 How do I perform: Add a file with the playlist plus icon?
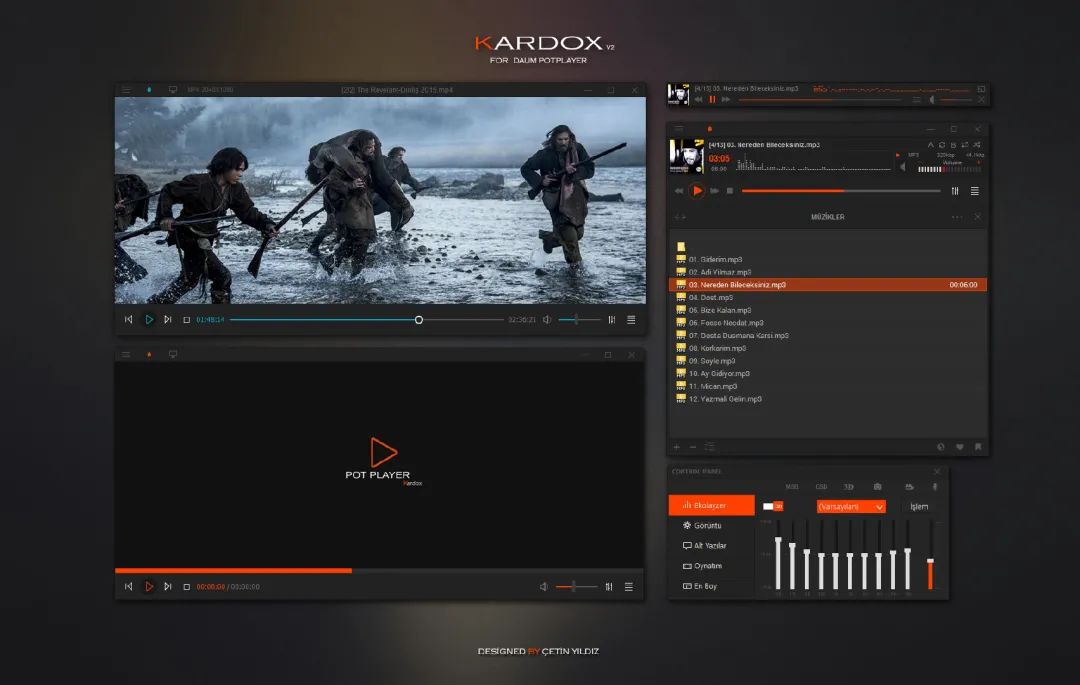pos(677,447)
